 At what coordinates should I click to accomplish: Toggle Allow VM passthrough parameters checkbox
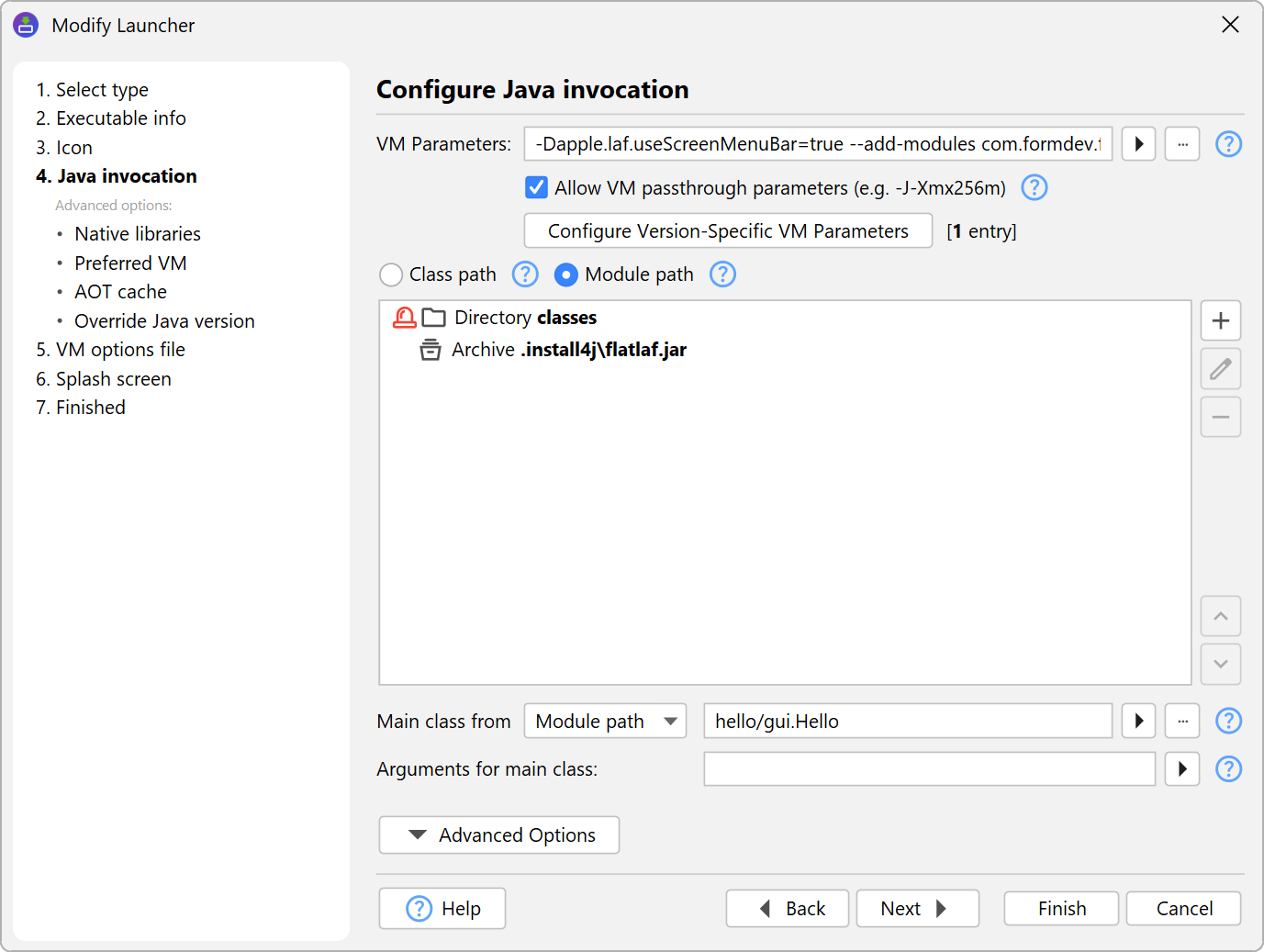(537, 187)
